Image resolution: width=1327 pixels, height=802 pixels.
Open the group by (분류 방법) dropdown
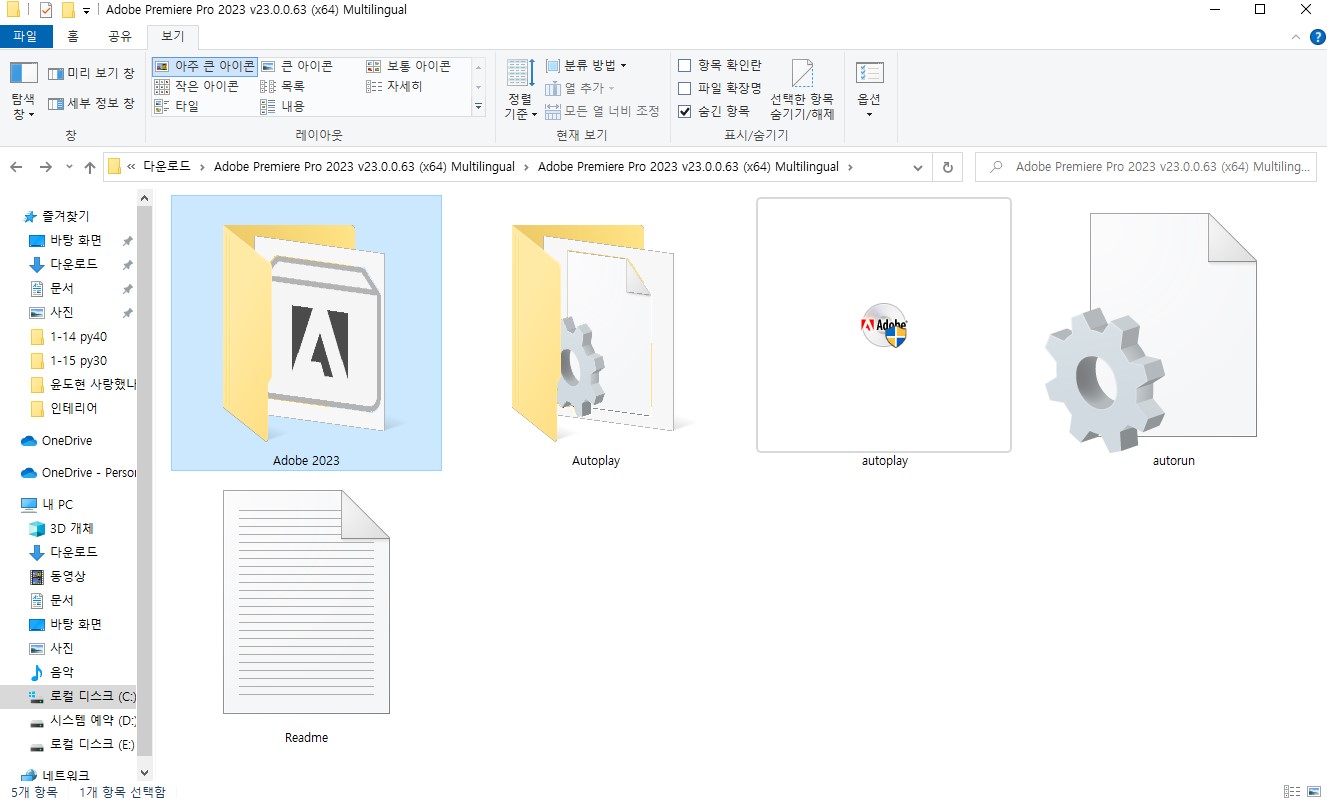(x=586, y=66)
